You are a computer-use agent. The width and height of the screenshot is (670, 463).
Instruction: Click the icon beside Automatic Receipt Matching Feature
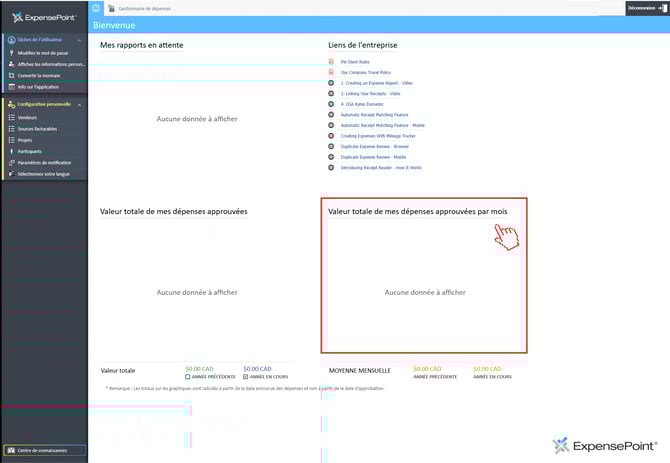click(331, 114)
